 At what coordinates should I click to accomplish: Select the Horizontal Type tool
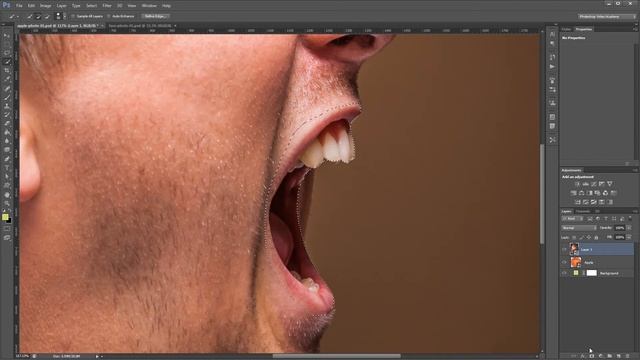click(x=7, y=168)
